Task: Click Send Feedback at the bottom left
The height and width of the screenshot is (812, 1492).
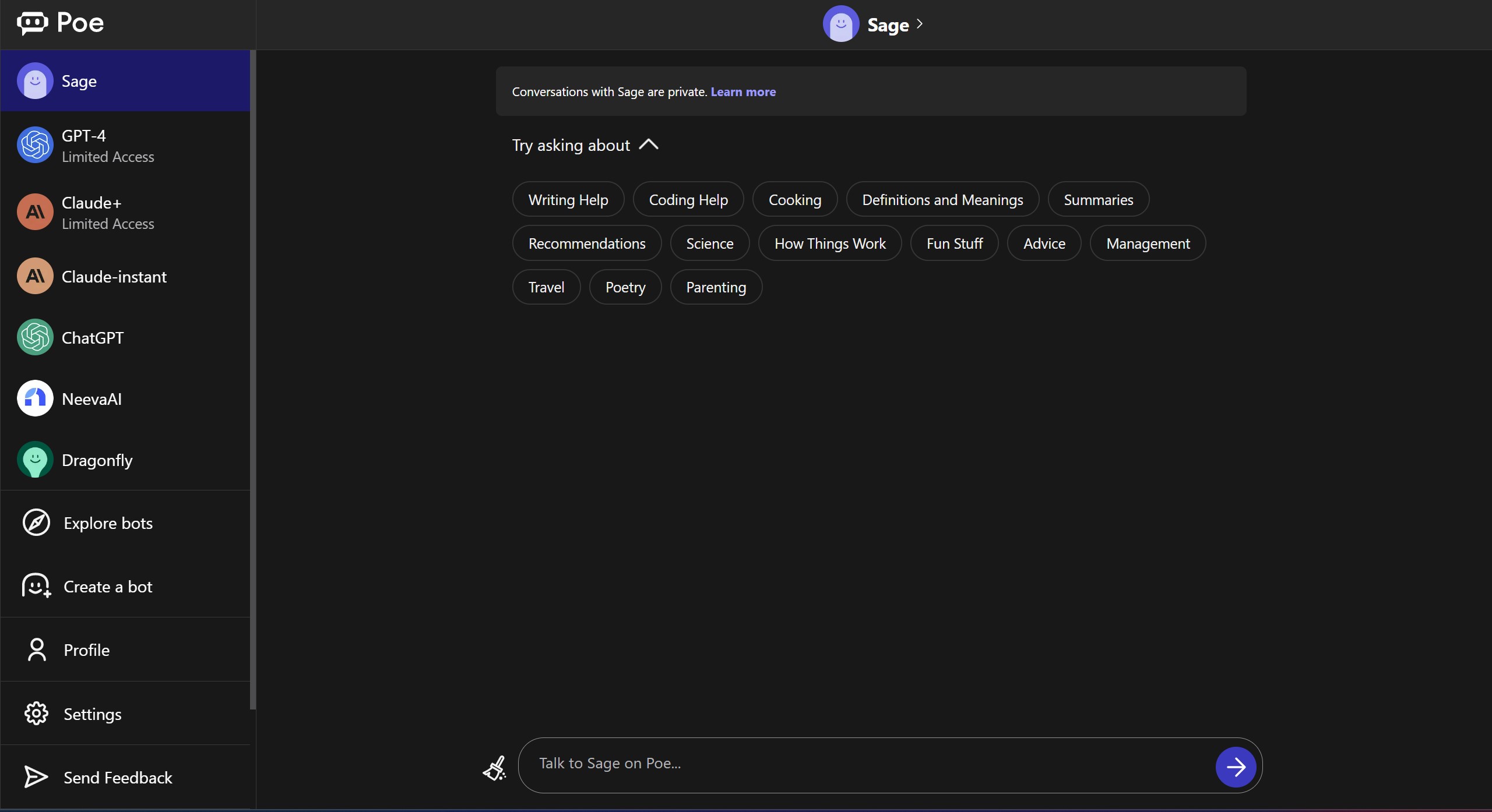Action: pyautogui.click(x=118, y=777)
